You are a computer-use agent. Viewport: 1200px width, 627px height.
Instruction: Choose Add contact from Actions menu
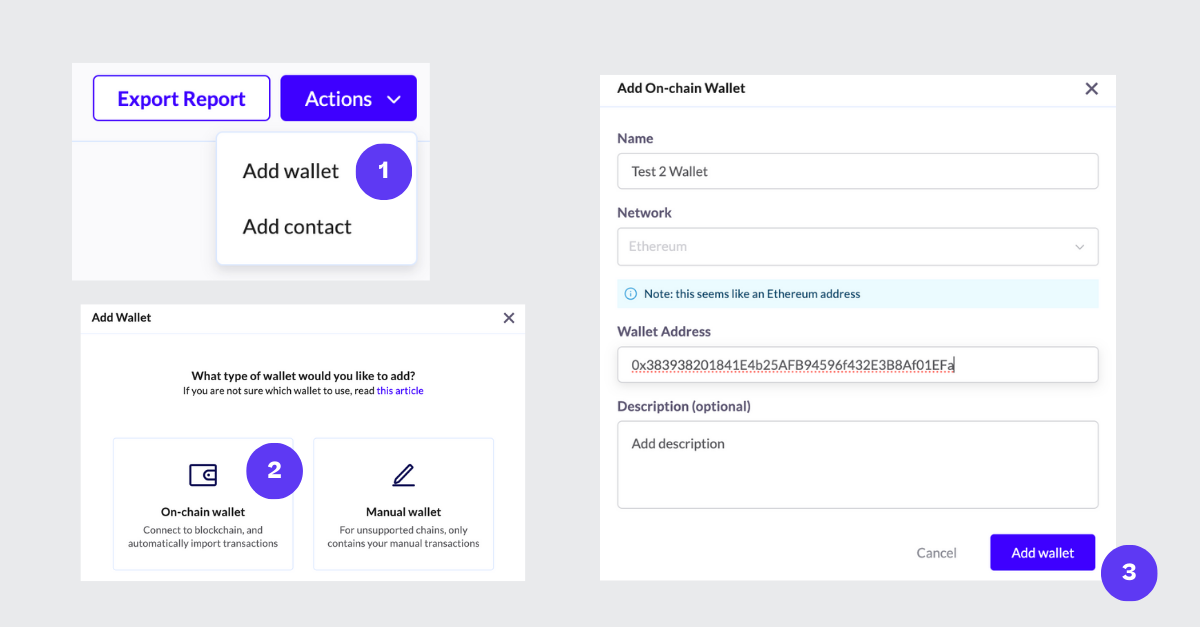(297, 227)
